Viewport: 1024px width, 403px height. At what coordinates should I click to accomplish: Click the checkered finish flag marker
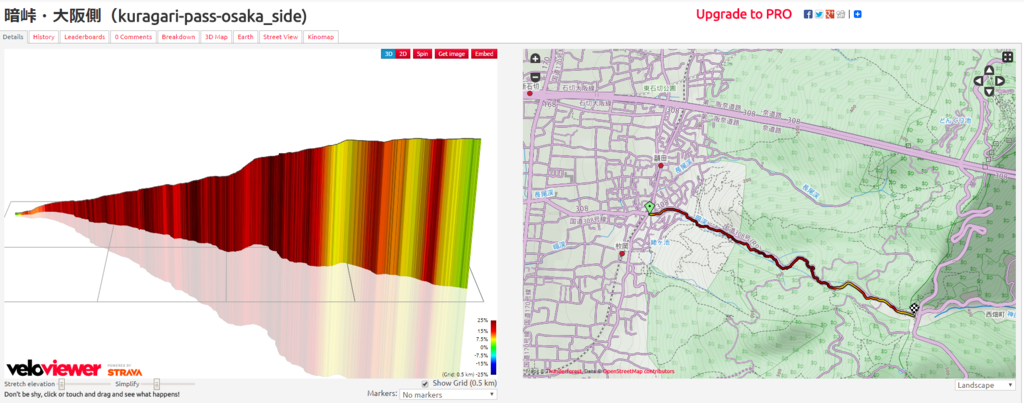[914, 309]
